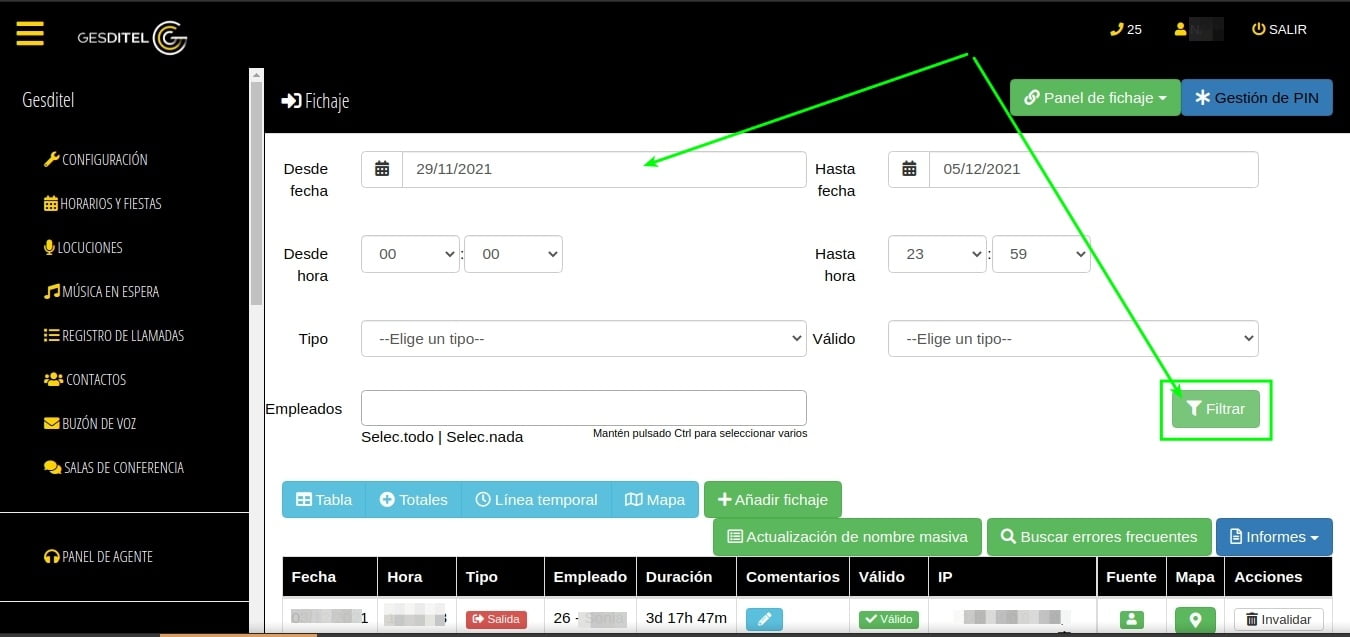Click the calendar icon beside Hasta fecha

[x=909, y=169]
